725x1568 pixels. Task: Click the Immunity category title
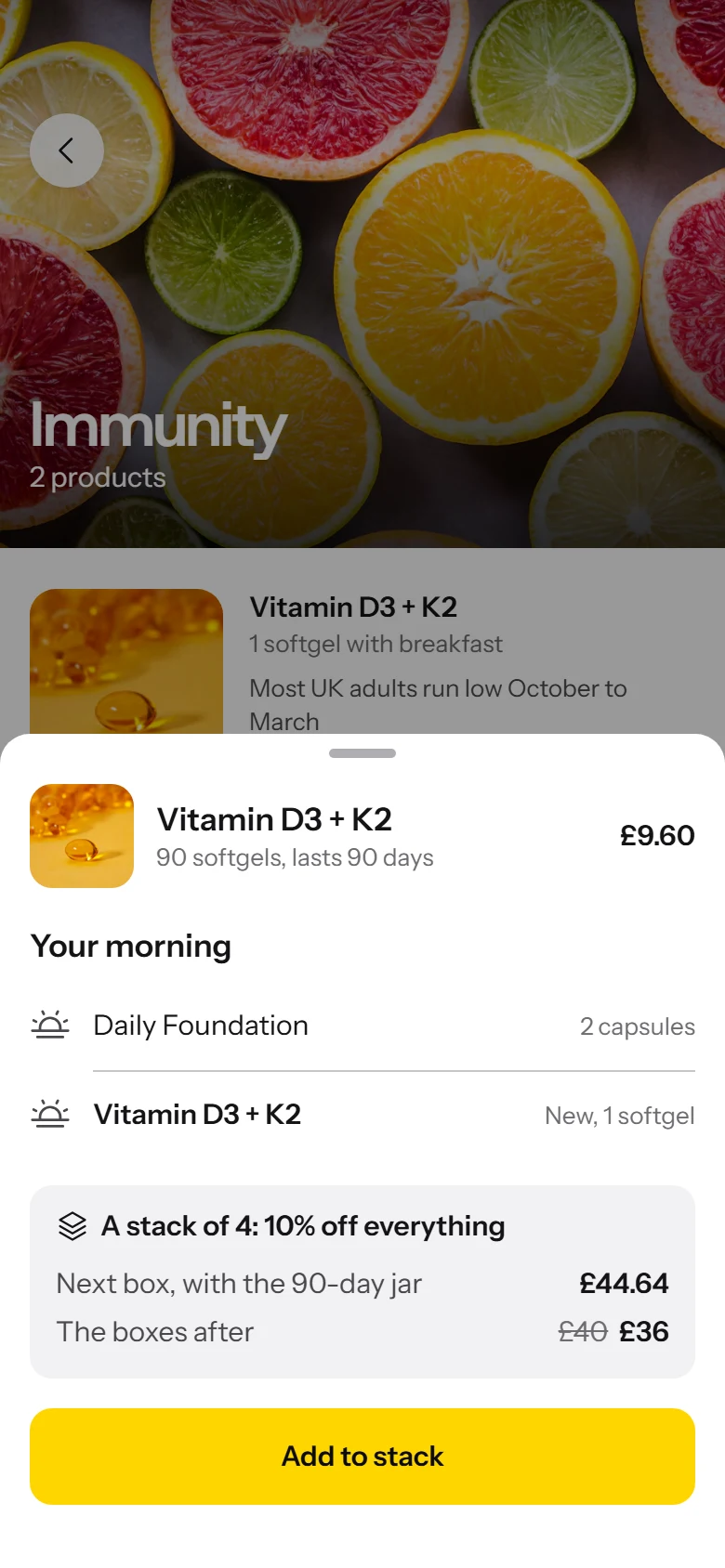158,427
